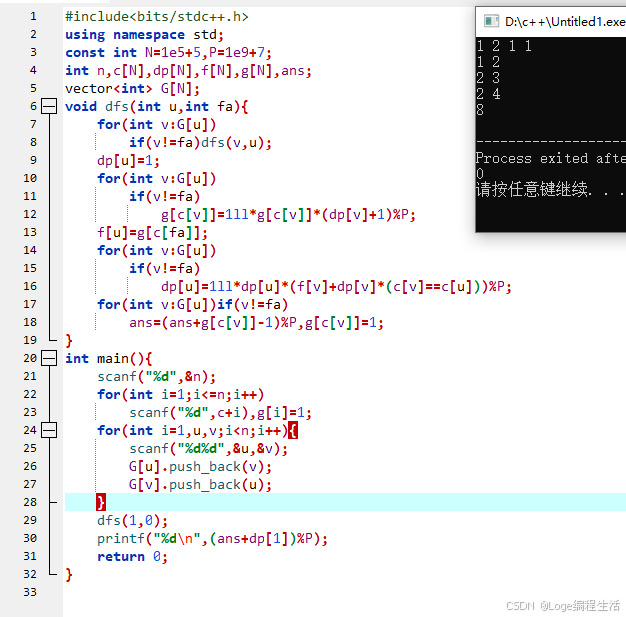The image size is (626, 617).
Task: Click console line '2 3'
Action: 488,78
